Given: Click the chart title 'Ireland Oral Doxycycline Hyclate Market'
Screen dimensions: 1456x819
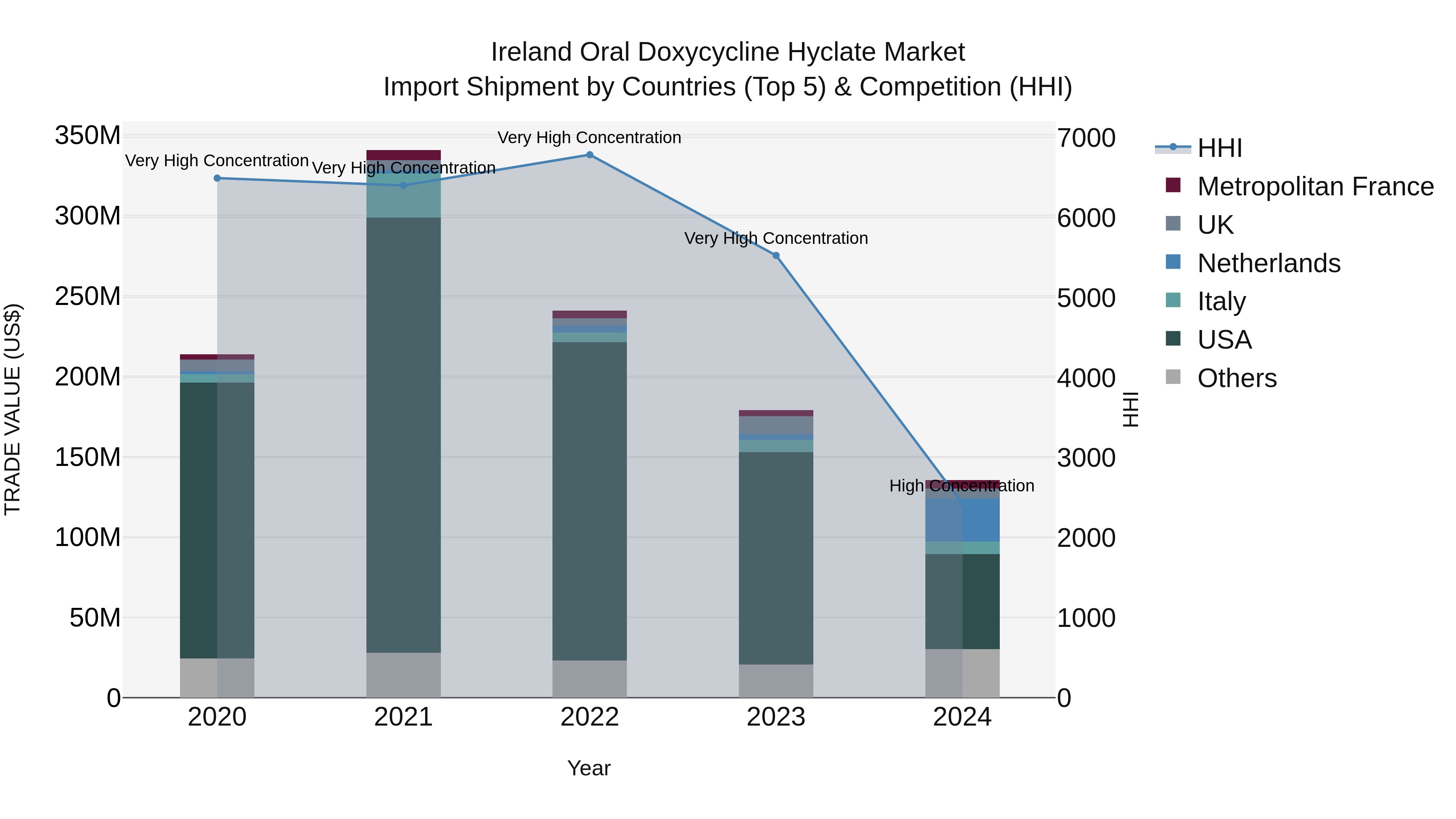Looking at the screenshot, I should click(x=728, y=52).
